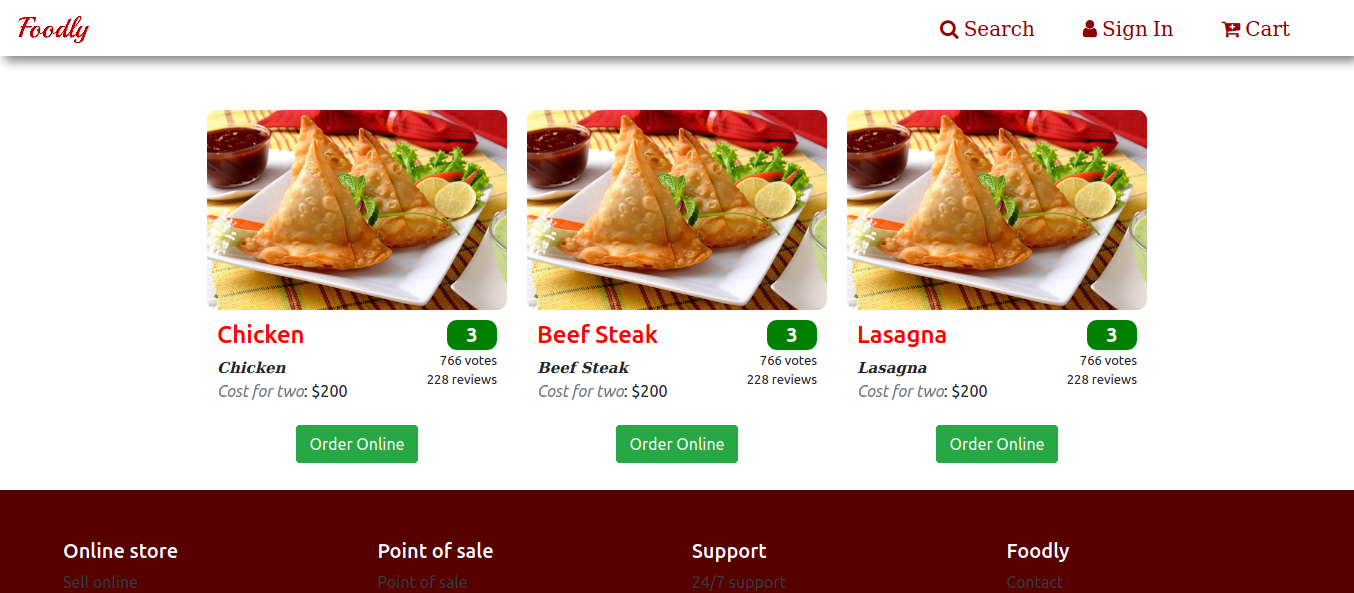Order Lasagna online
This screenshot has height=593, width=1354.
[997, 444]
